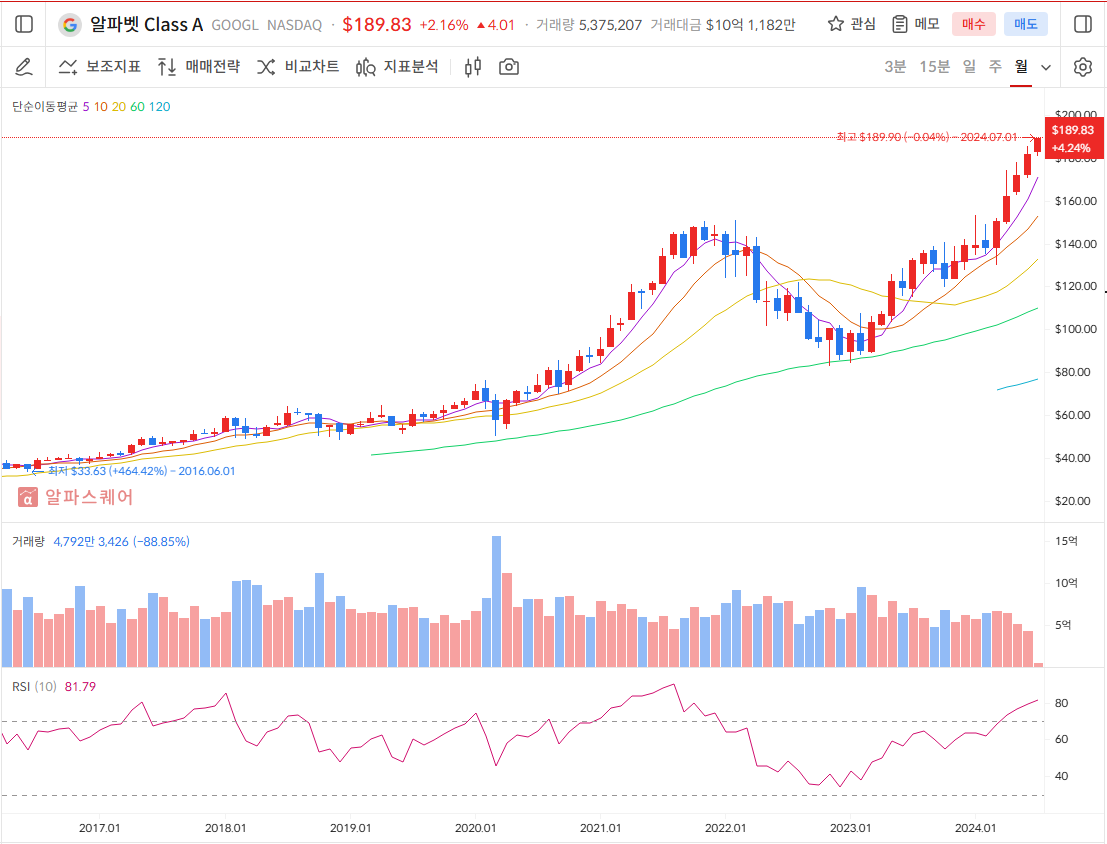The width and height of the screenshot is (1107, 844).
Task: Click the 매수 buy button
Action: tap(974, 24)
